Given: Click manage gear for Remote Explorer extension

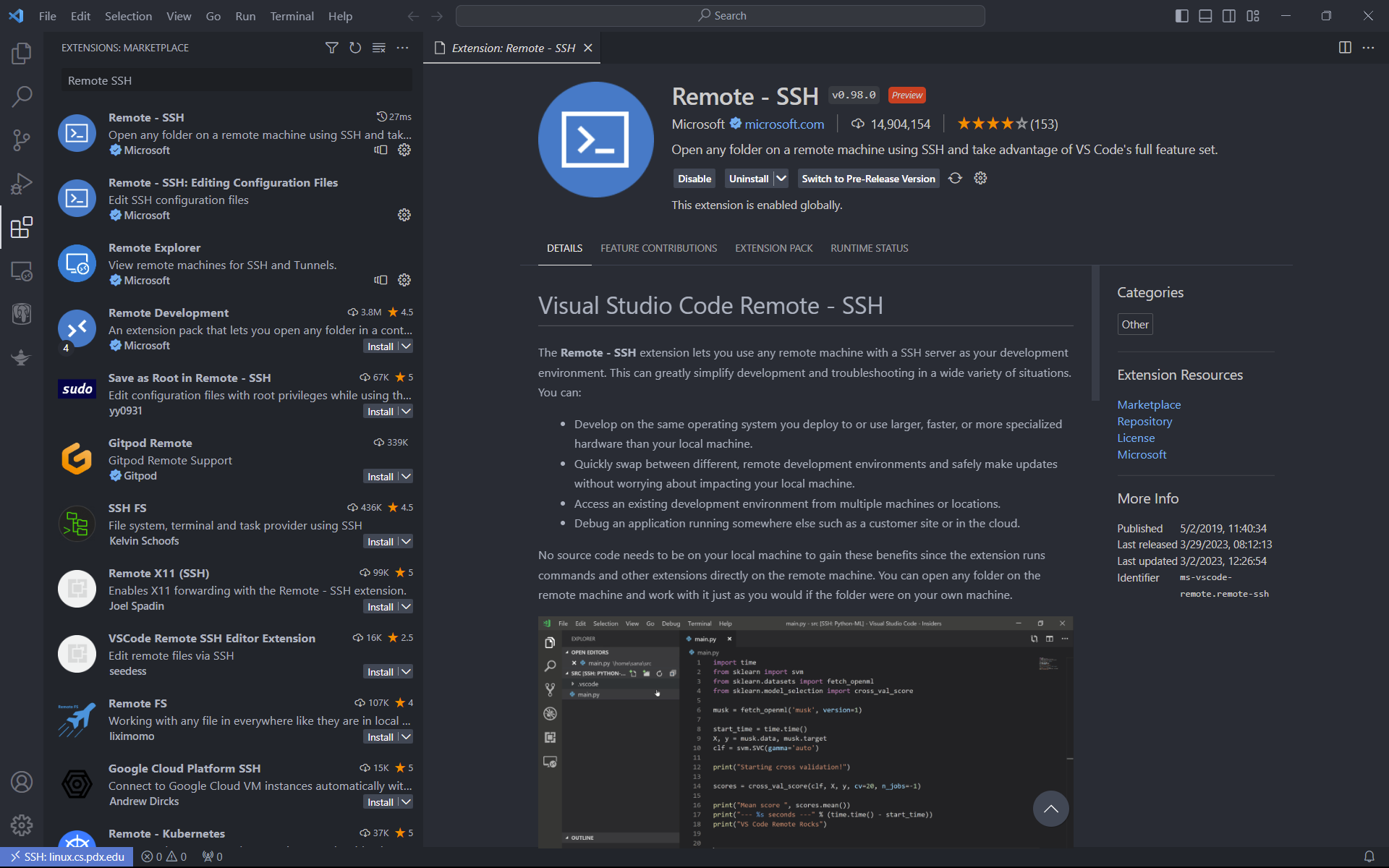Looking at the screenshot, I should (x=404, y=280).
